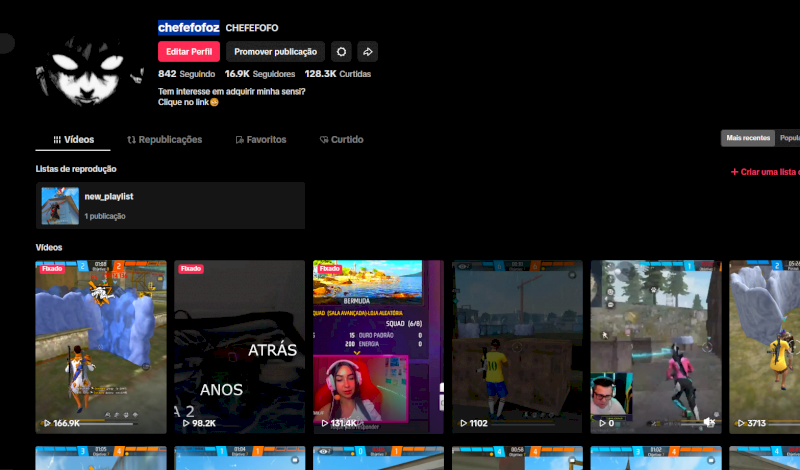Switch sorting to Popular

[789, 138]
